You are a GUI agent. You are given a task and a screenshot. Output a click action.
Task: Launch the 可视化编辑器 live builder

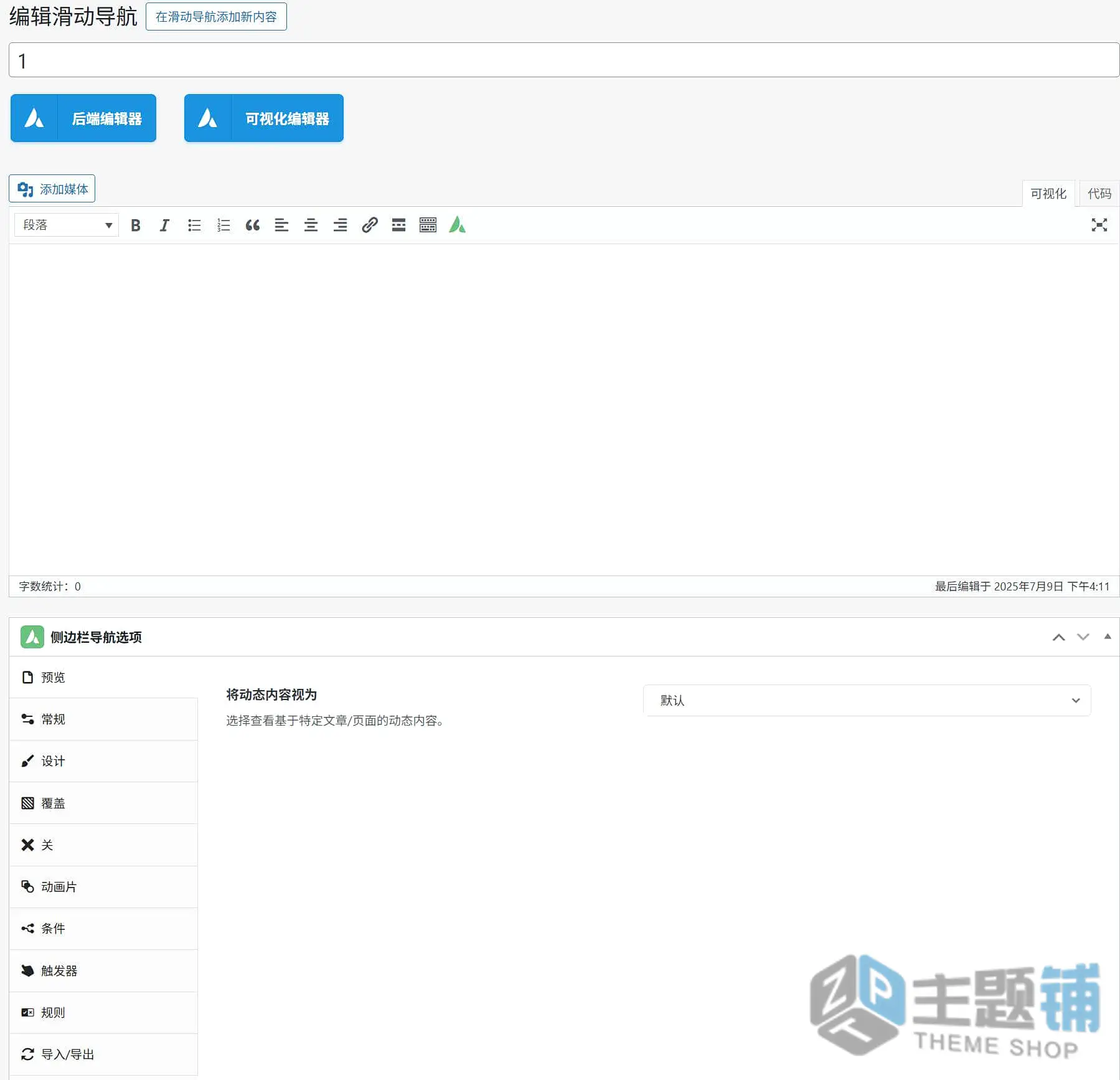[x=264, y=118]
